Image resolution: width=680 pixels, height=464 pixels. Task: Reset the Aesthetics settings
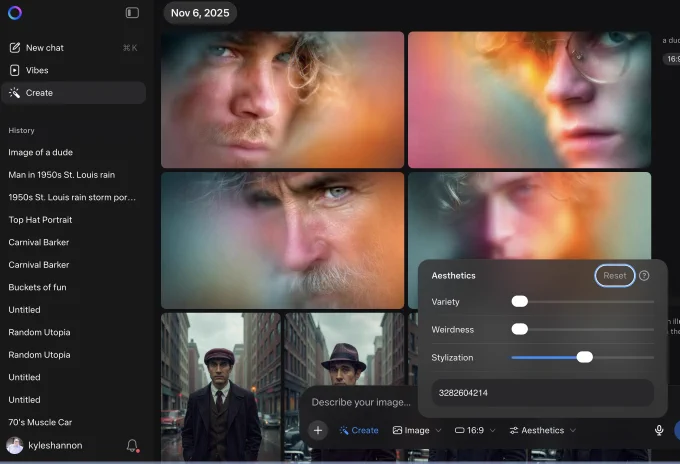[x=615, y=276]
